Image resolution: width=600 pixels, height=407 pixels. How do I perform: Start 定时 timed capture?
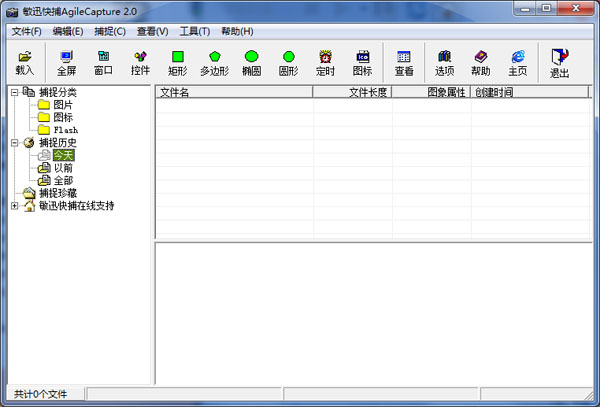tap(325, 63)
